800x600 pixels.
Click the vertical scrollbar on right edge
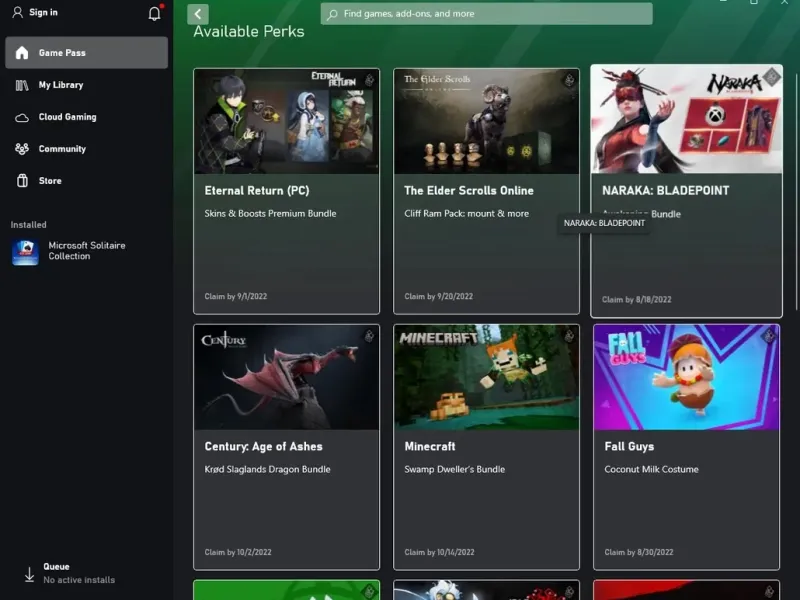point(796,191)
